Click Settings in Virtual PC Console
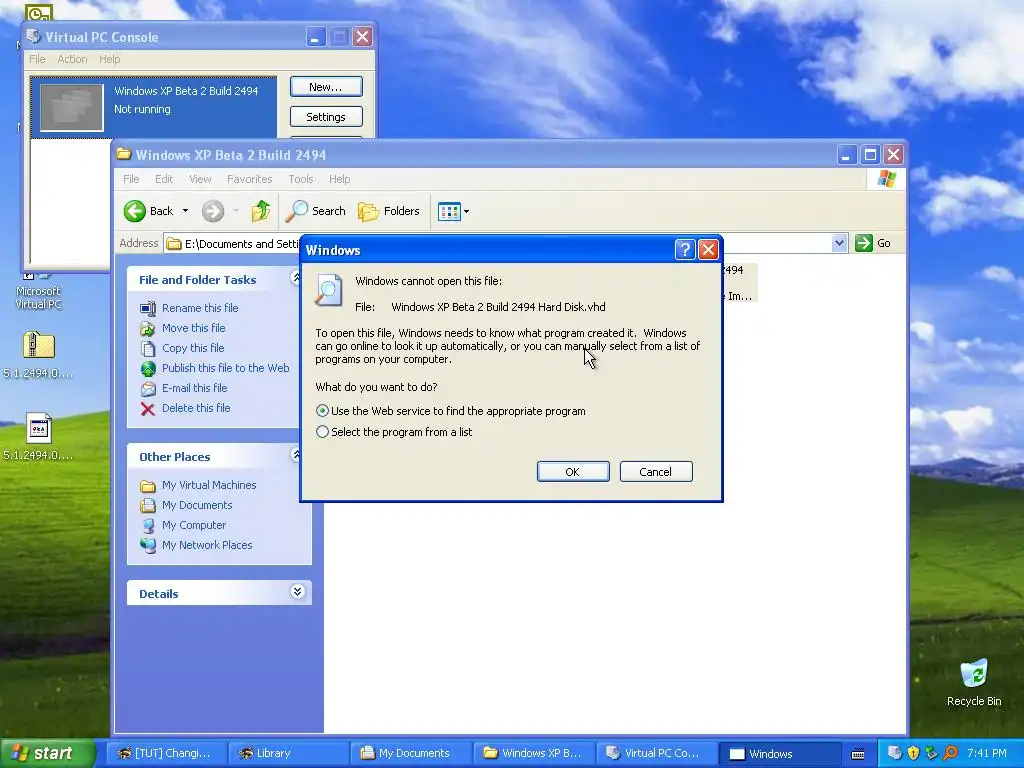This screenshot has width=1024, height=768. pyautogui.click(x=326, y=117)
